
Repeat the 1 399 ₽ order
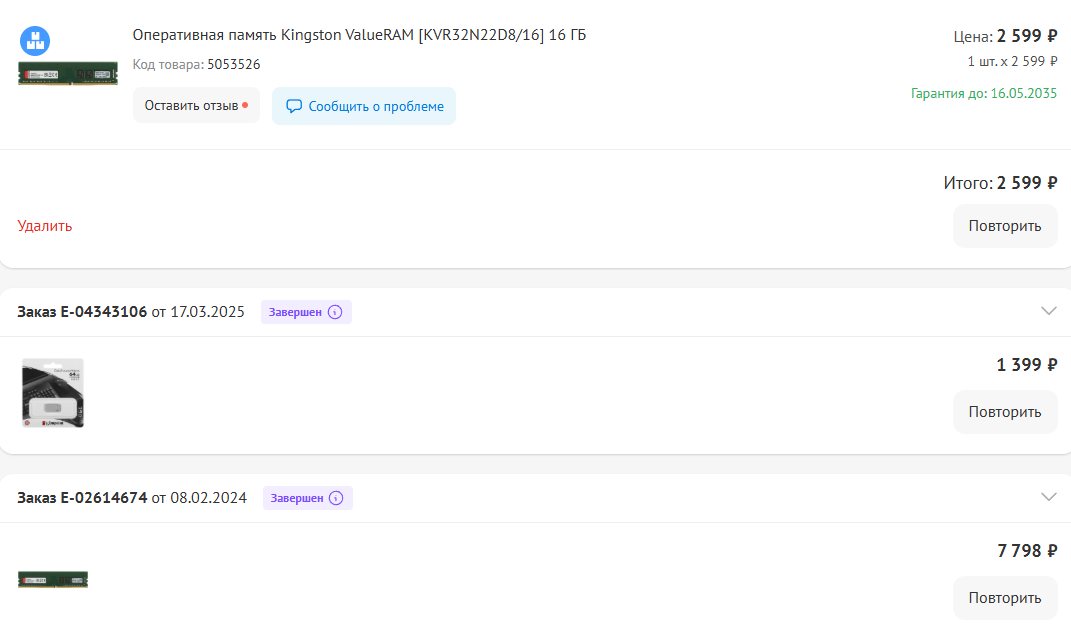1005,412
